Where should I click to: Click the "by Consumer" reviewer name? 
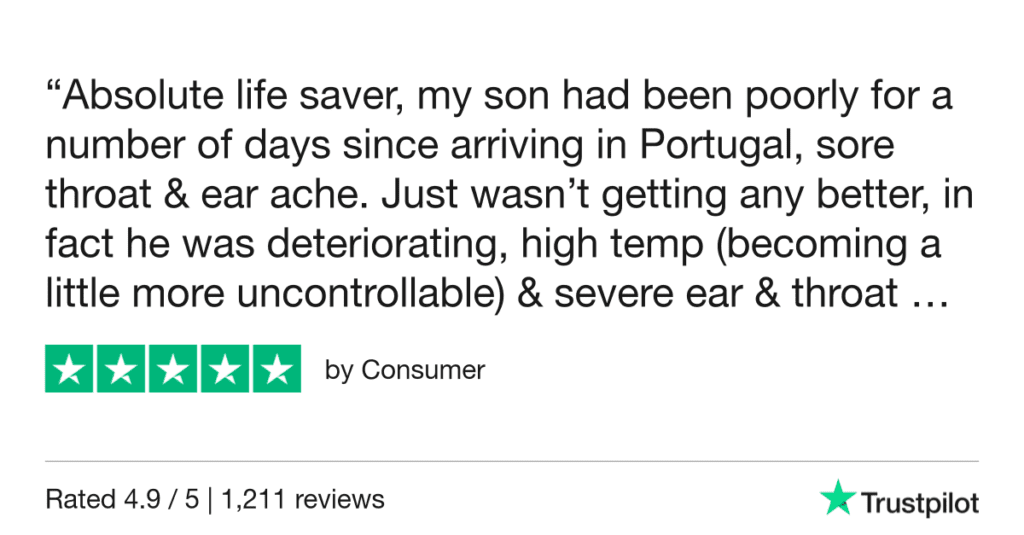click(x=405, y=370)
